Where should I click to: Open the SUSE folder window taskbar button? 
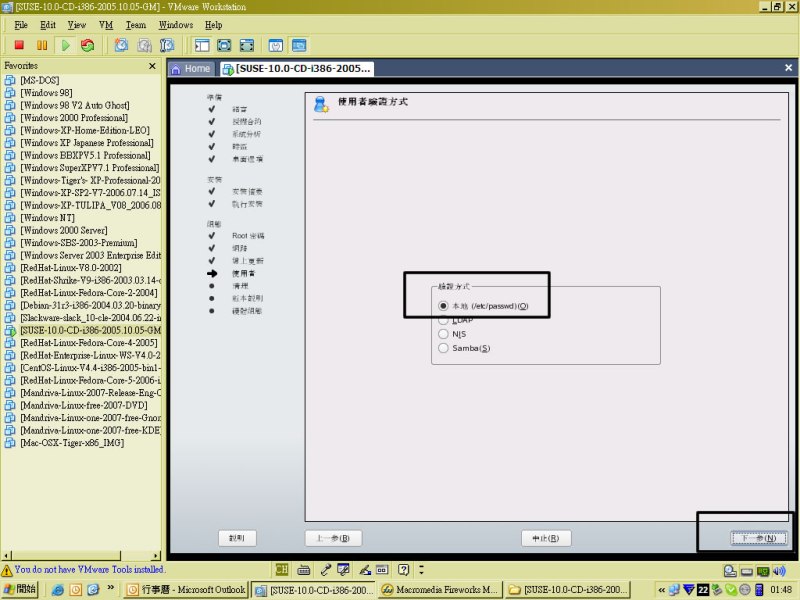568,590
